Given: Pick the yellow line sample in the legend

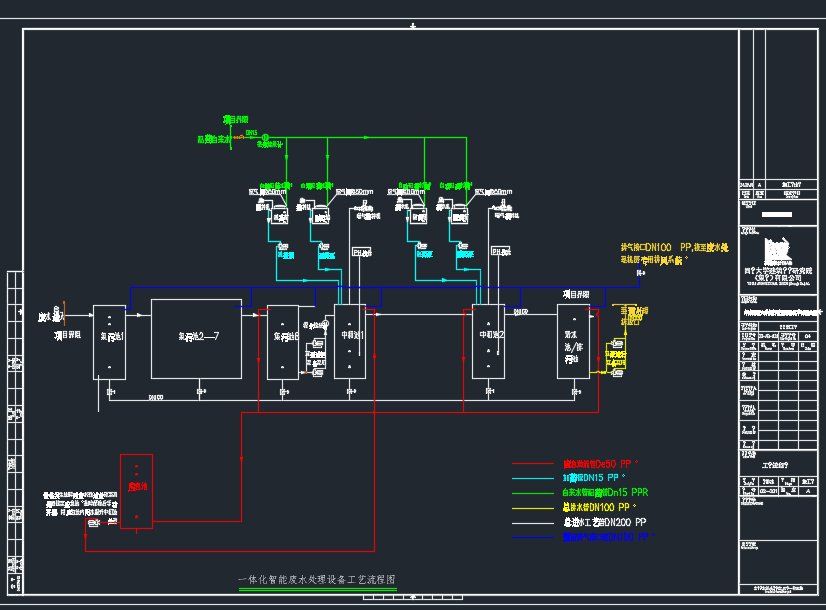Looking at the screenshot, I should click(x=533, y=508).
